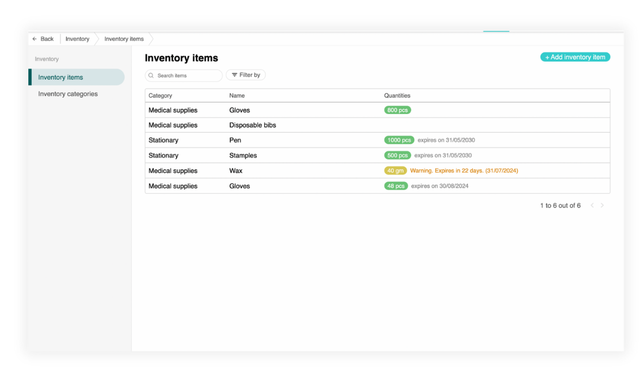Viewport: 643px width, 381px height.
Task: Click the 500 pcs badge
Action: 397,155
